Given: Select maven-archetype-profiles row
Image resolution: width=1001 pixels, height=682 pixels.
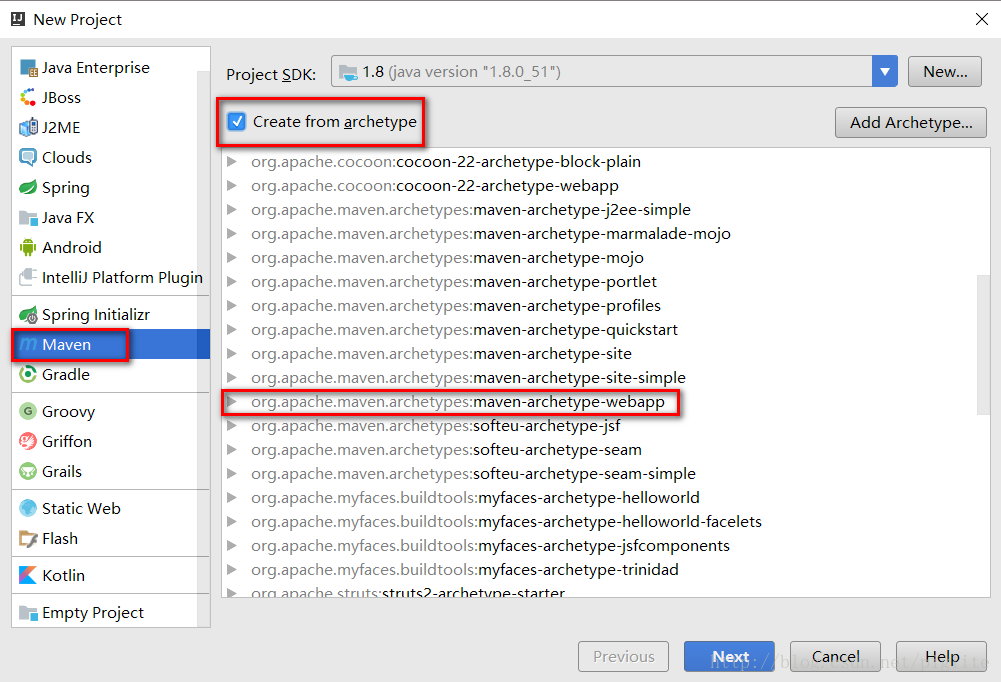Looking at the screenshot, I should [606, 306].
